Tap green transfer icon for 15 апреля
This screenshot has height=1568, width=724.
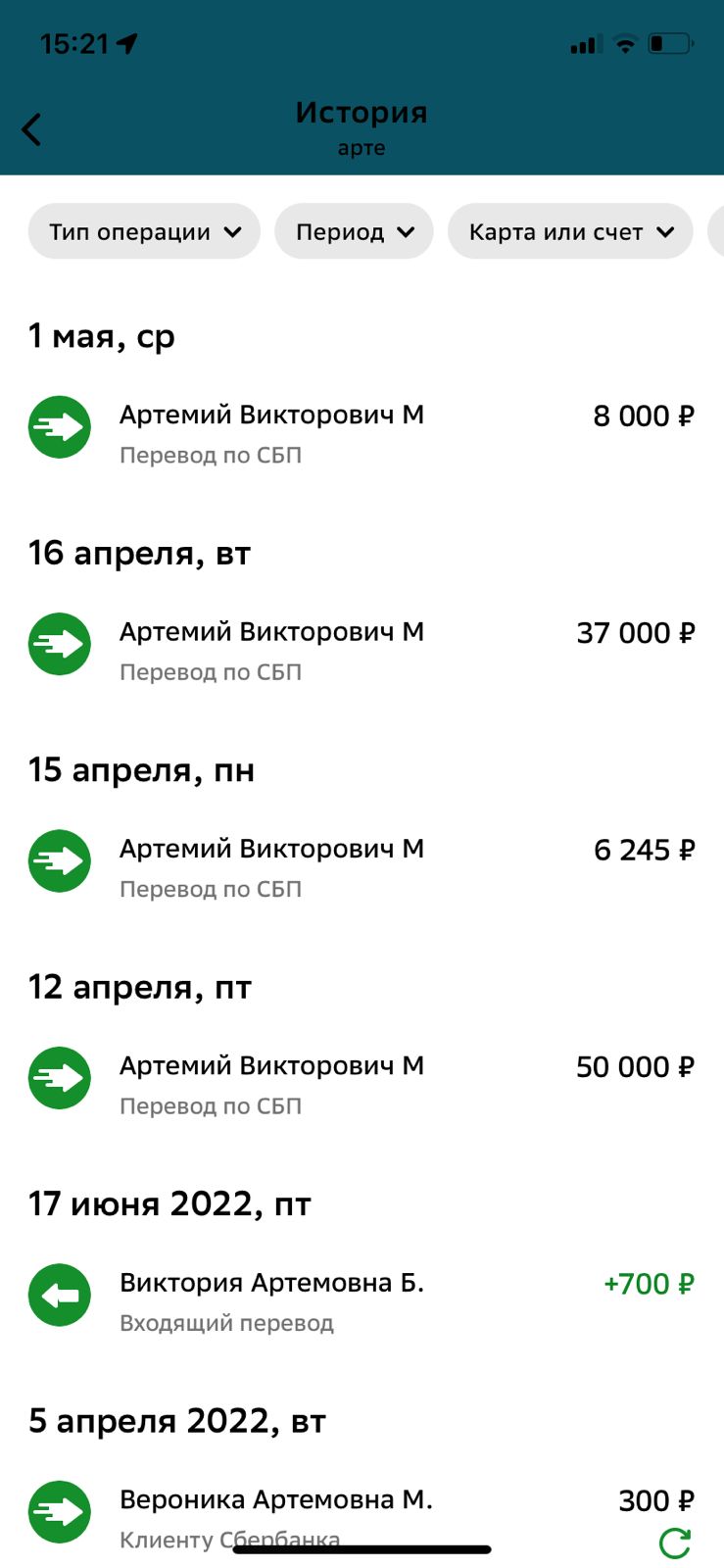[x=60, y=861]
